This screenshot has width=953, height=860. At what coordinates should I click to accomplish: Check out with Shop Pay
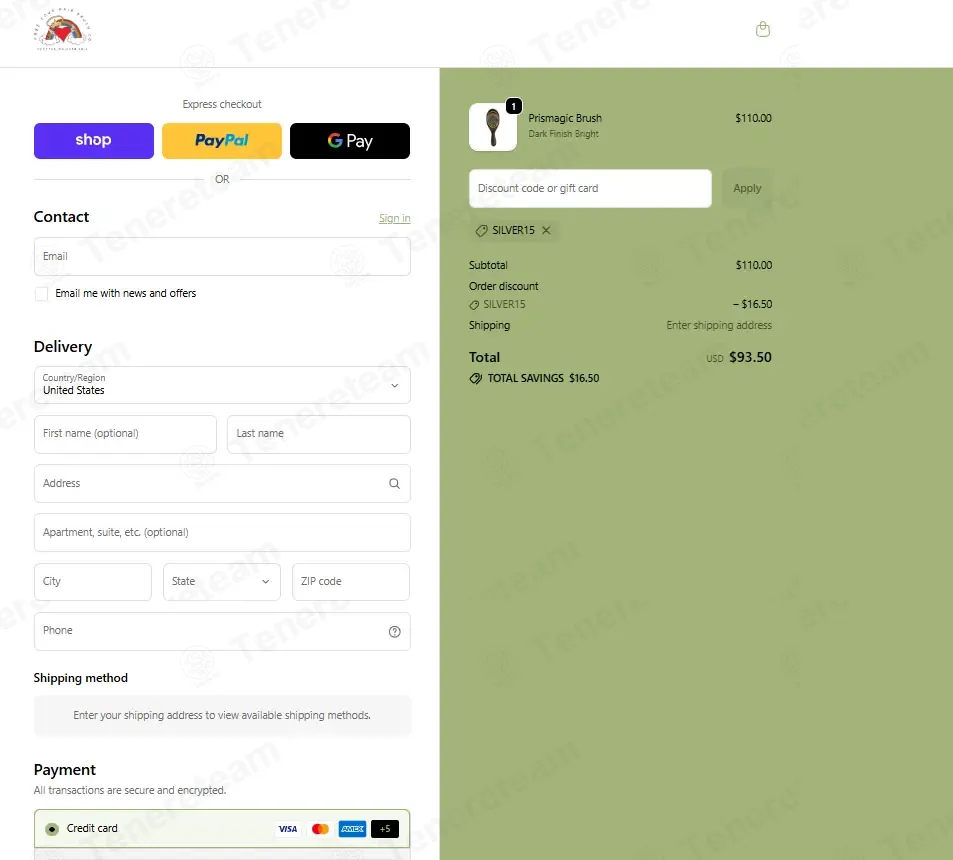point(94,141)
